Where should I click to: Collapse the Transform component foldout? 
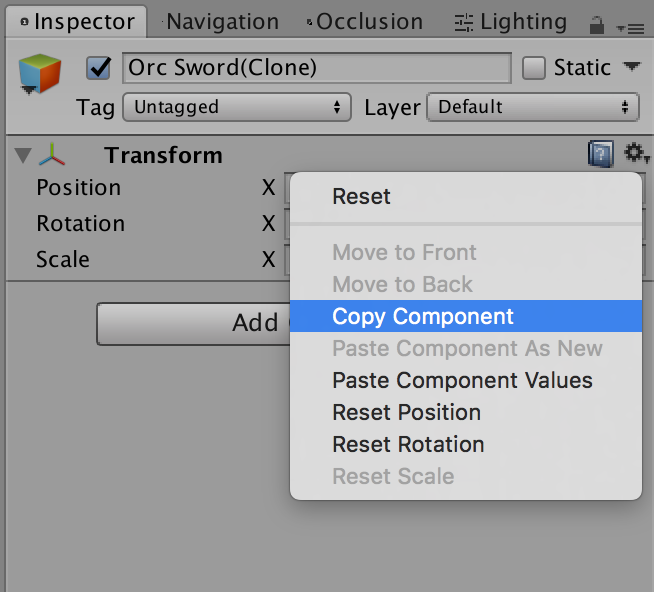pos(24,155)
